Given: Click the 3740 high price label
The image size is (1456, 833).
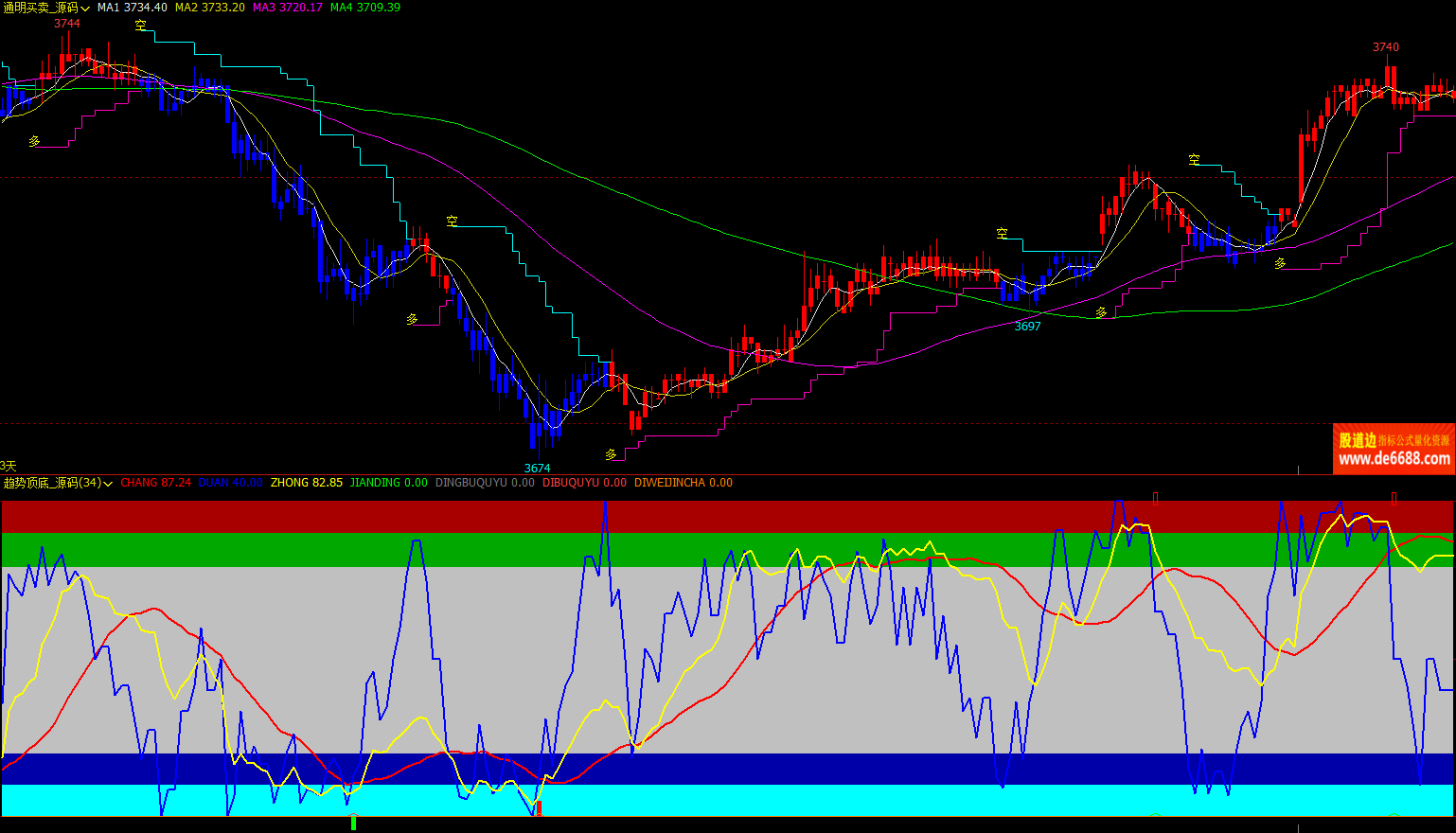Looking at the screenshot, I should [1386, 47].
